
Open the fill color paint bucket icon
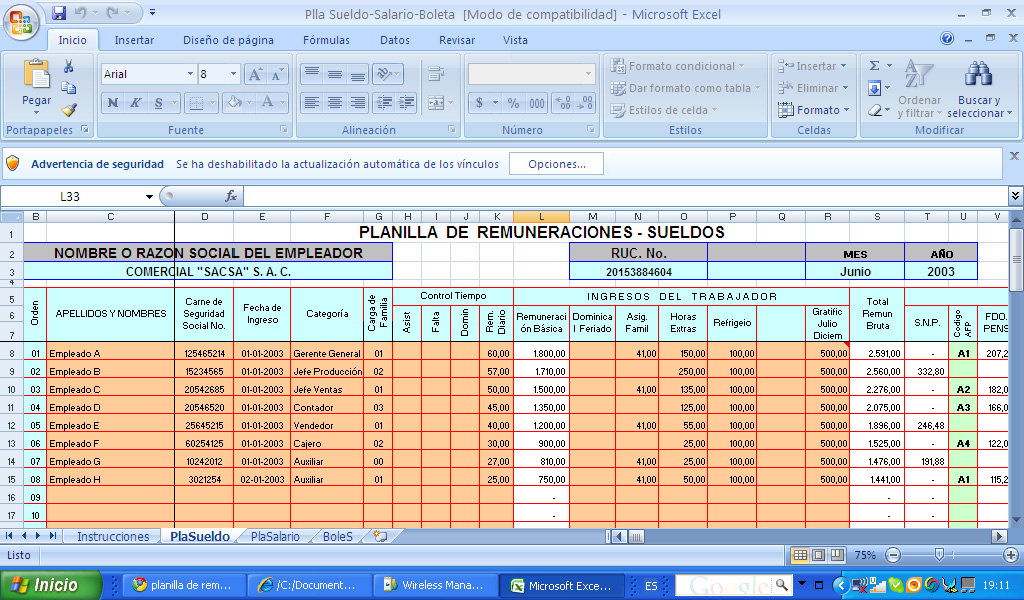point(232,102)
